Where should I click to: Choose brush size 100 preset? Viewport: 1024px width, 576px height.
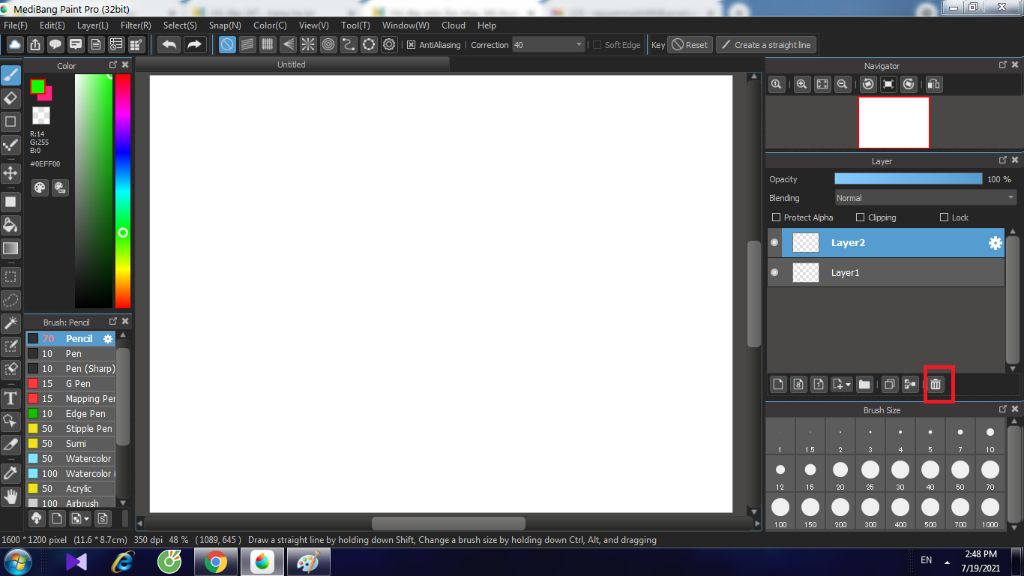pos(780,509)
